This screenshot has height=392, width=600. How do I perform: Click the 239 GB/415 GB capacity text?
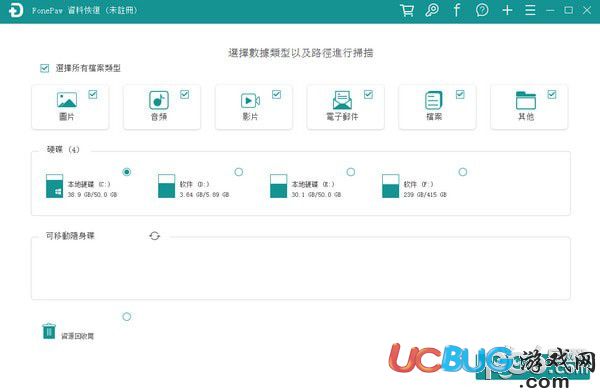(425, 194)
